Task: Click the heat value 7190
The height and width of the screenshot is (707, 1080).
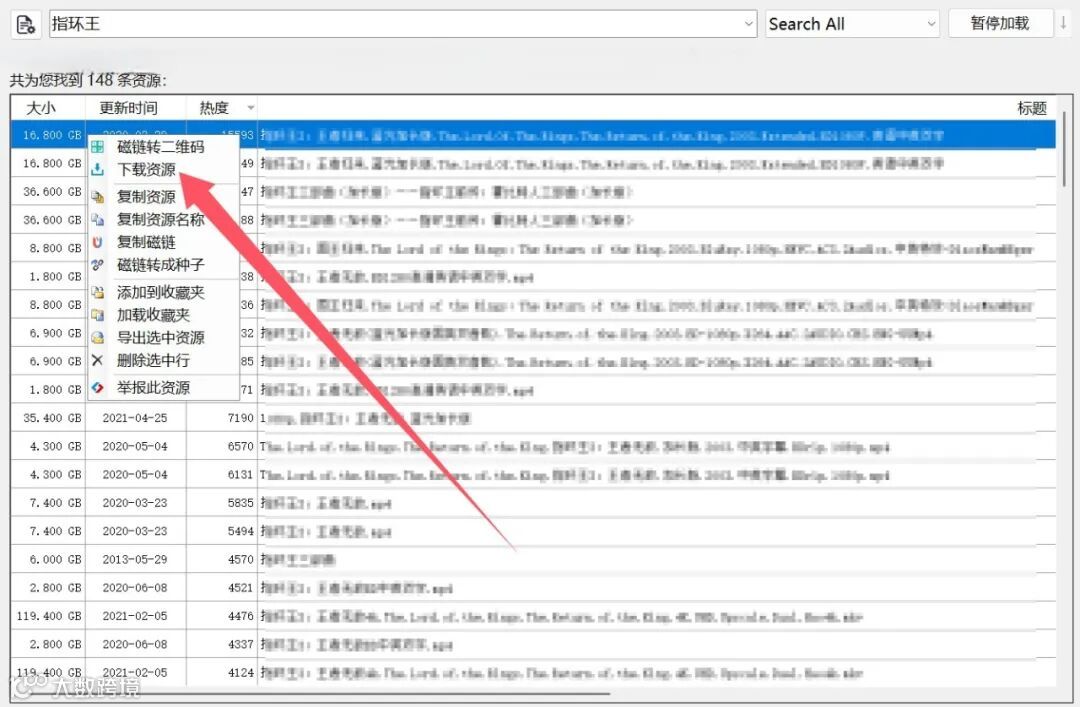Action: click(240, 418)
